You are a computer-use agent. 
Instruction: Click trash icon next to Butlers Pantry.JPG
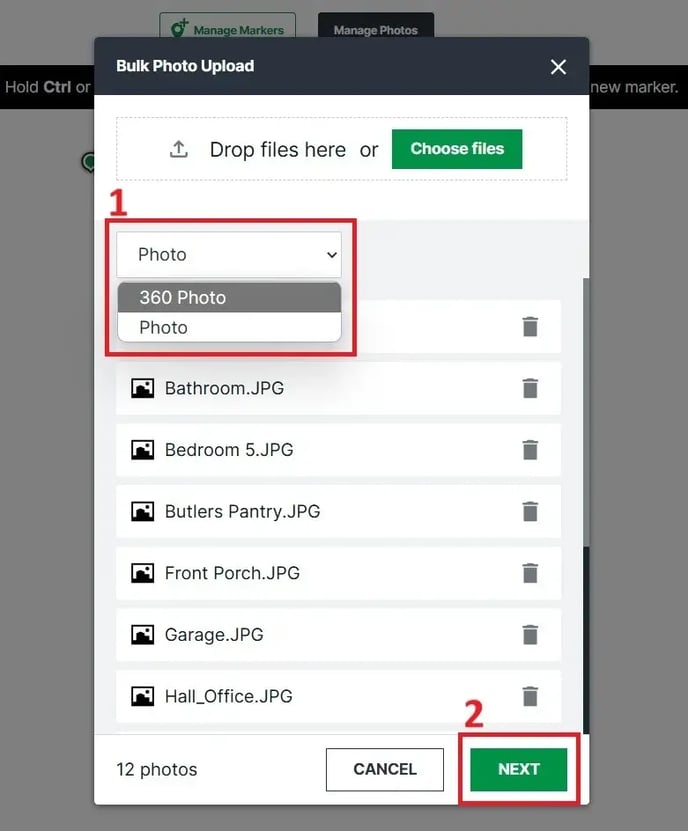coord(530,511)
